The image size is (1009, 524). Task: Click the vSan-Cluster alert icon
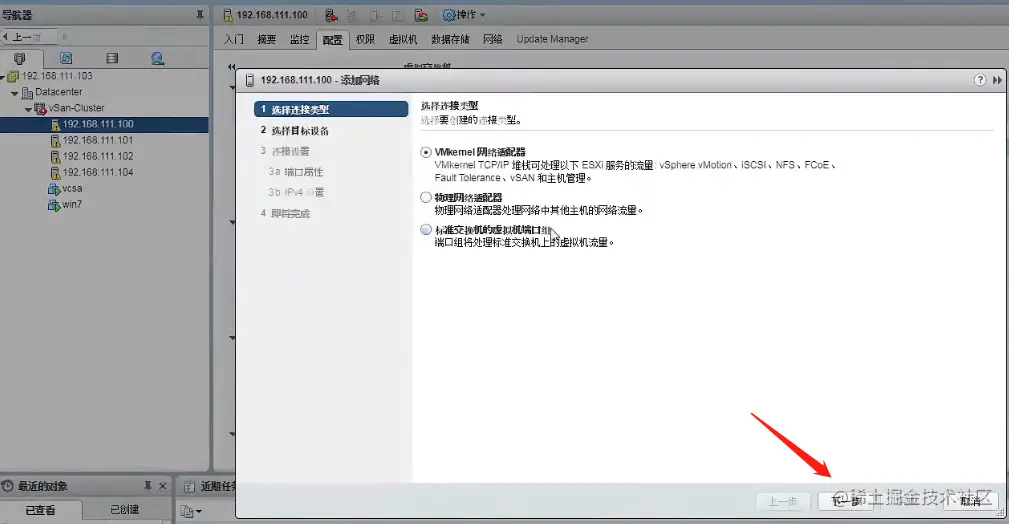[x=40, y=109]
